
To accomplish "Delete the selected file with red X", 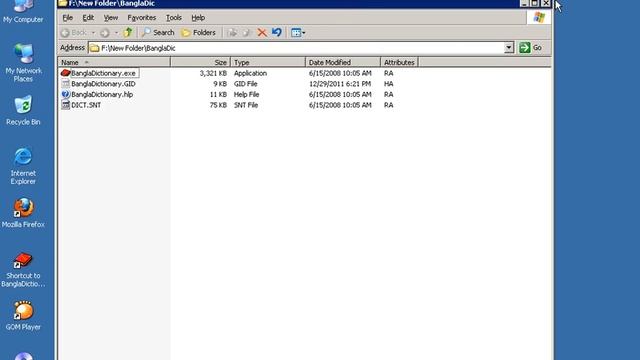I will click(262, 33).
